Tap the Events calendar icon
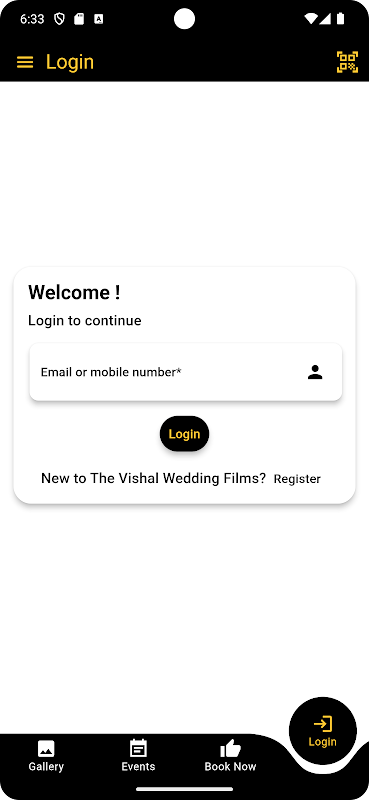Viewport: 369px width, 800px height. pyautogui.click(x=138, y=748)
